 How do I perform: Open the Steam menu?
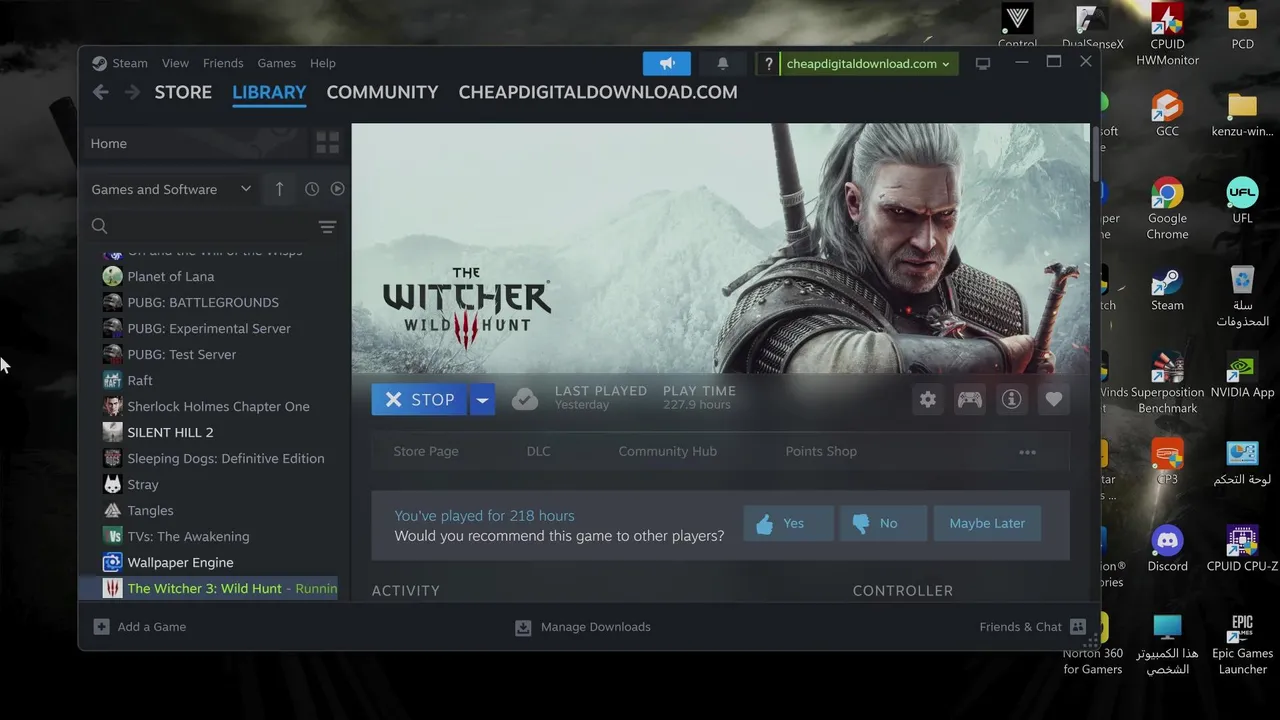pyautogui.click(x=129, y=63)
